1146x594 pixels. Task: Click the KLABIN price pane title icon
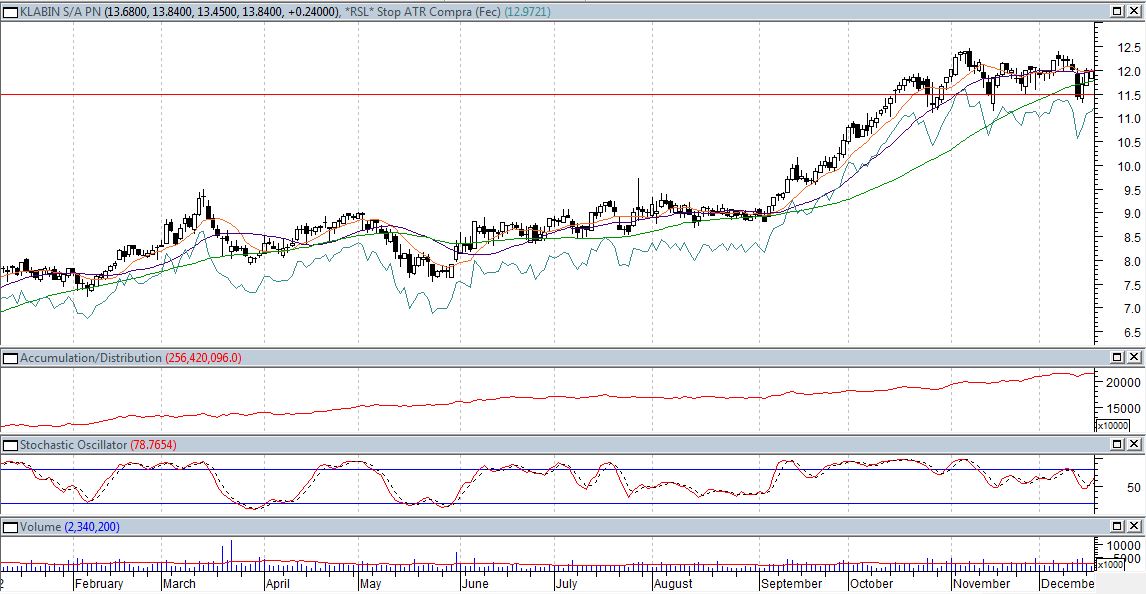coord(10,11)
